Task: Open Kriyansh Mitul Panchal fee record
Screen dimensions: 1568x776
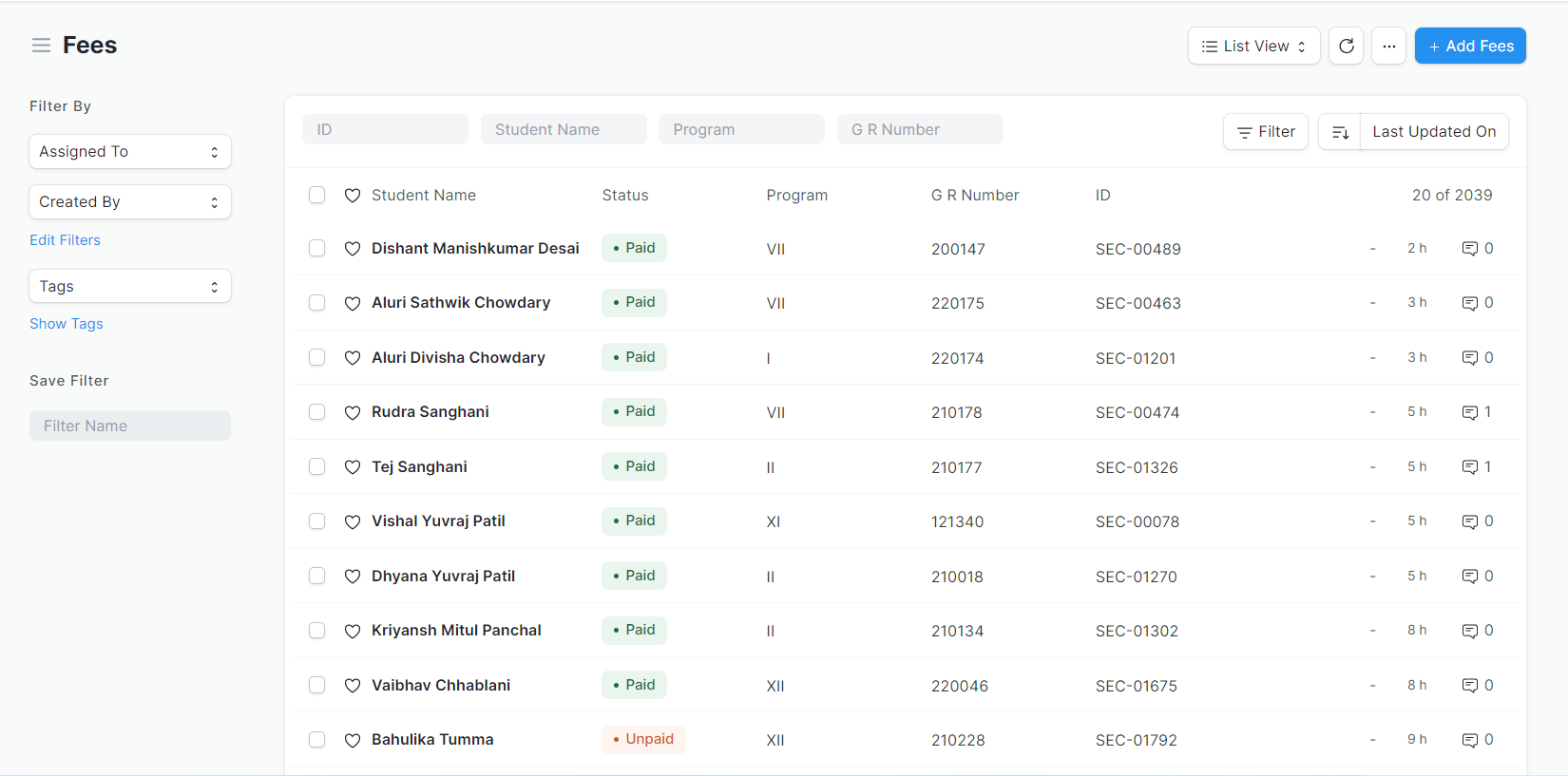Action: (x=456, y=631)
